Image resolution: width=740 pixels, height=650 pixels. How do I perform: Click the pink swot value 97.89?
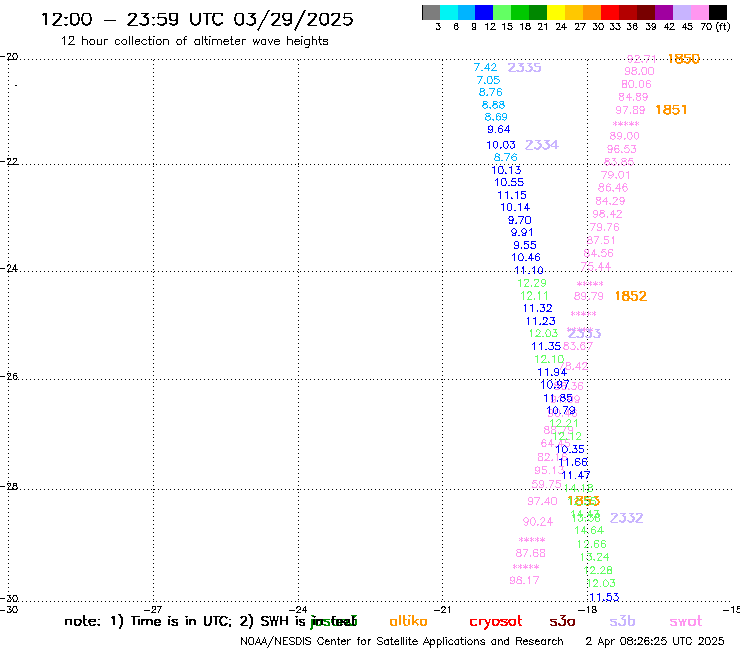[x=630, y=110]
